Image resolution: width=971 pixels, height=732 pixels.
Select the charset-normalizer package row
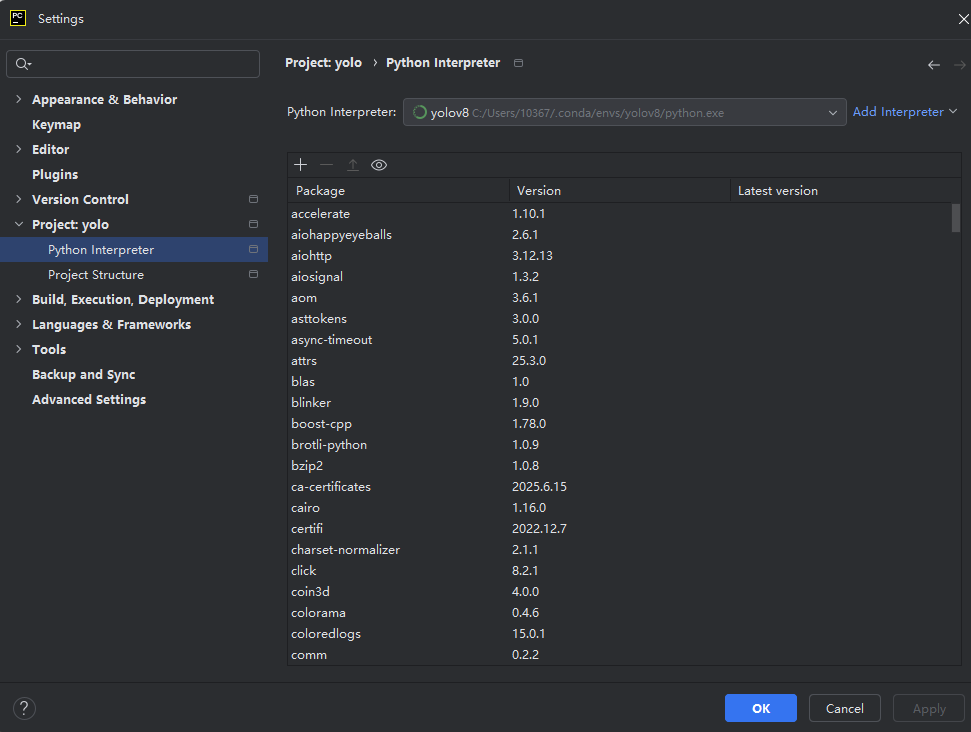coord(619,550)
